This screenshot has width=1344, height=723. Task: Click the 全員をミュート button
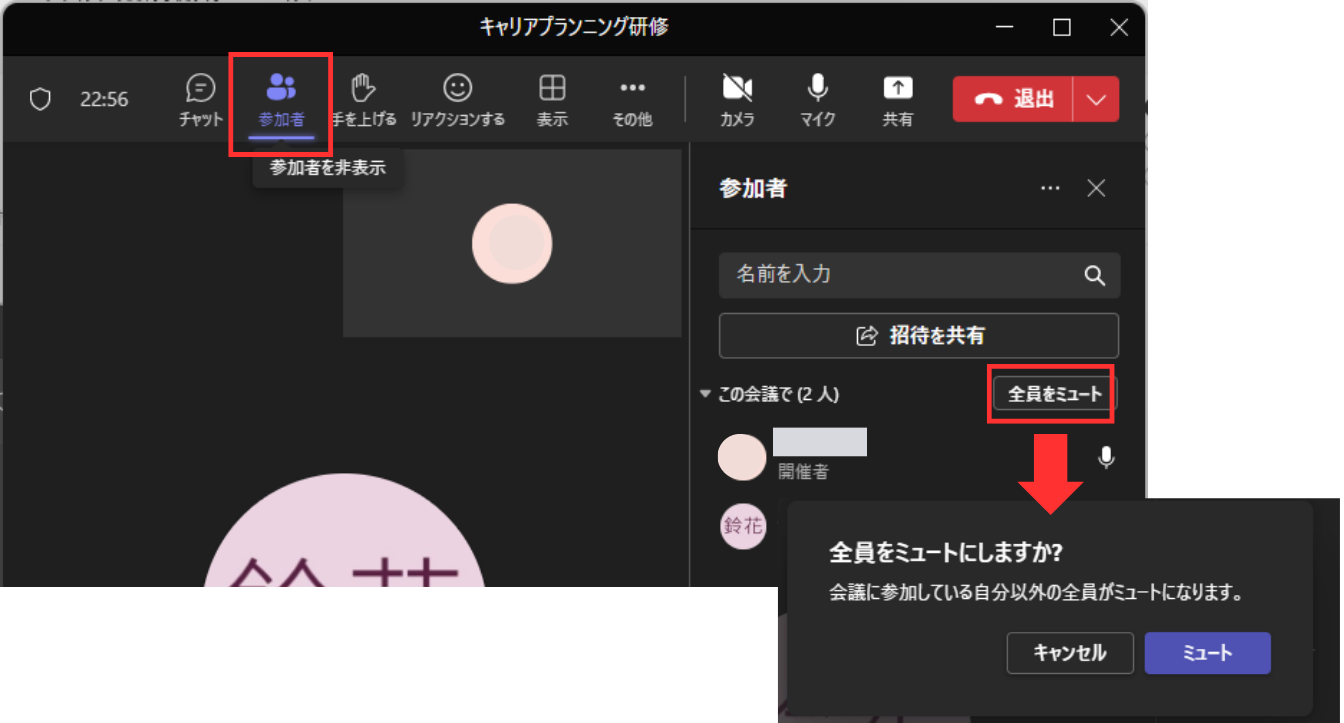click(x=1054, y=394)
